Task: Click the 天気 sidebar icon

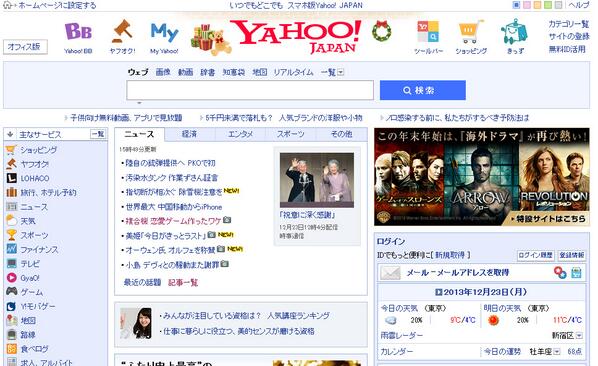Action: tap(11, 221)
